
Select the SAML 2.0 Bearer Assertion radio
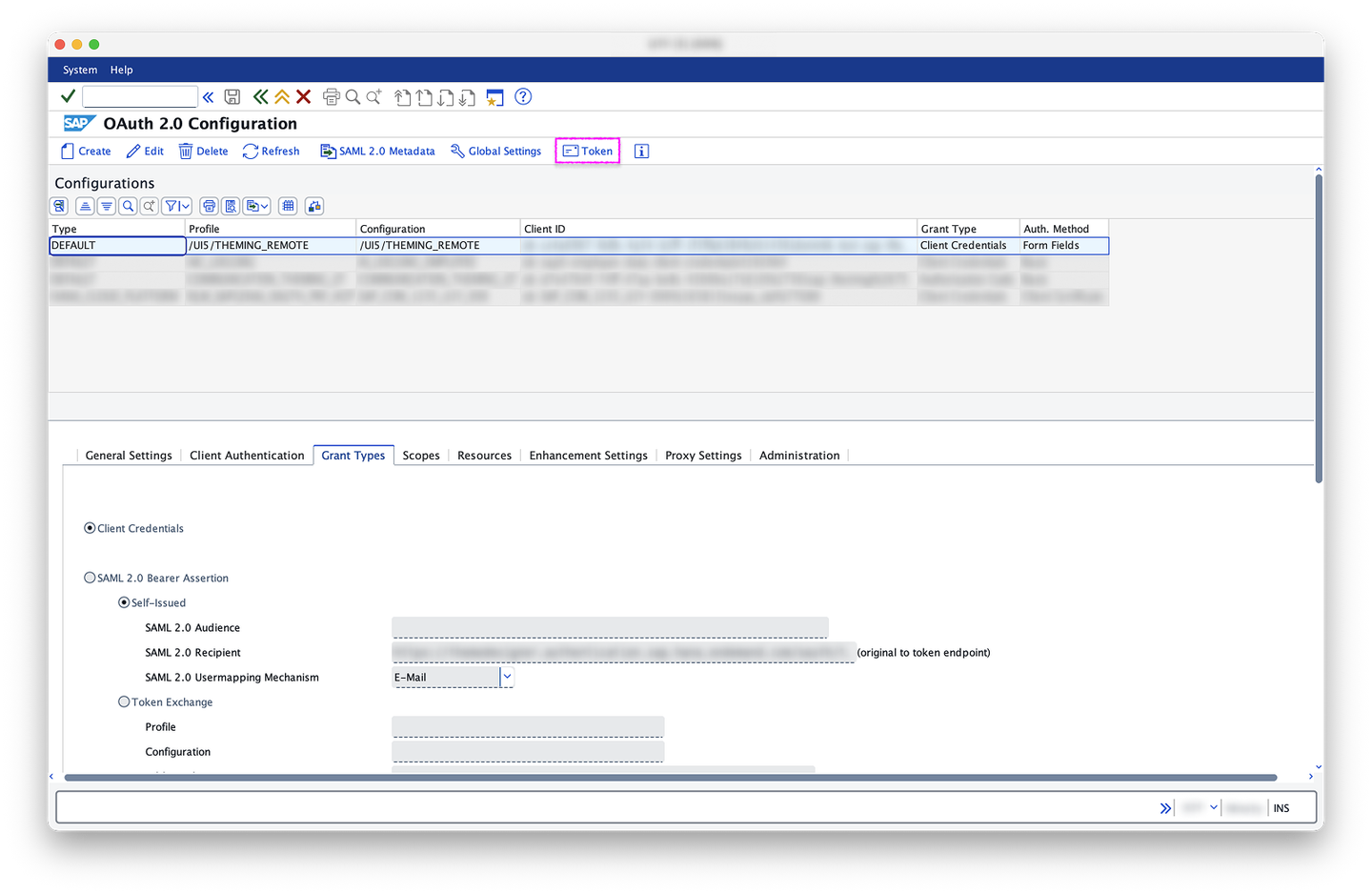90,578
